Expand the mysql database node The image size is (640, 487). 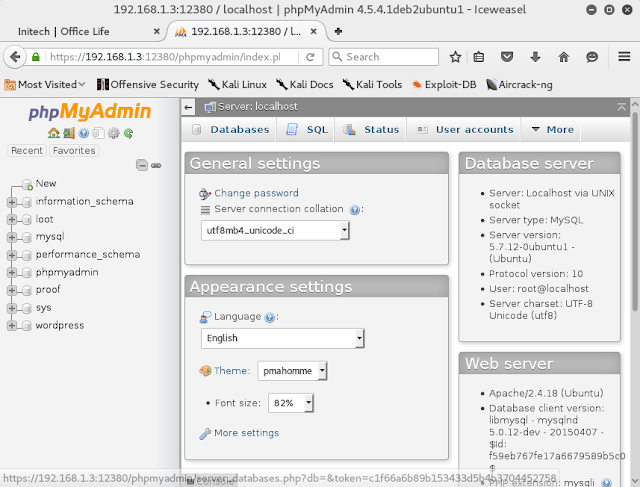tap(12, 237)
